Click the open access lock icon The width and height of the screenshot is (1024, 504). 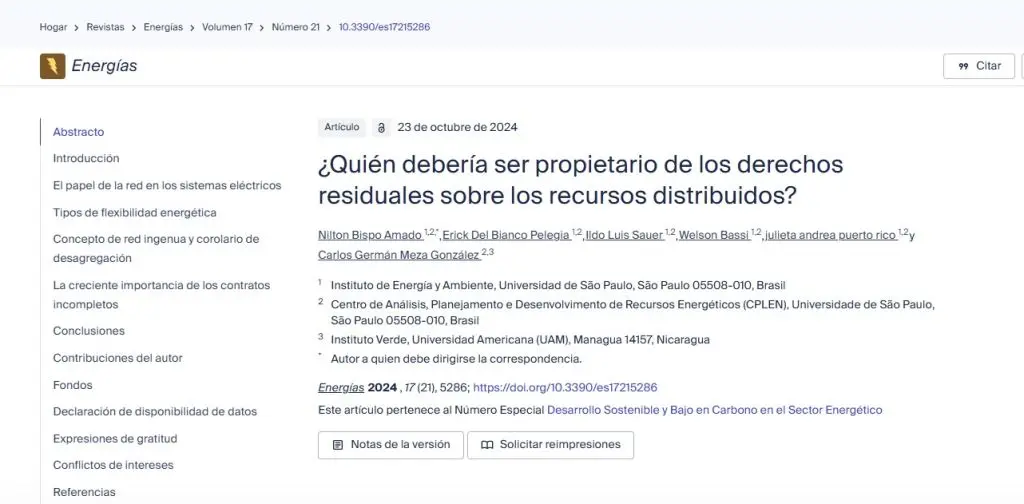pyautogui.click(x=381, y=127)
